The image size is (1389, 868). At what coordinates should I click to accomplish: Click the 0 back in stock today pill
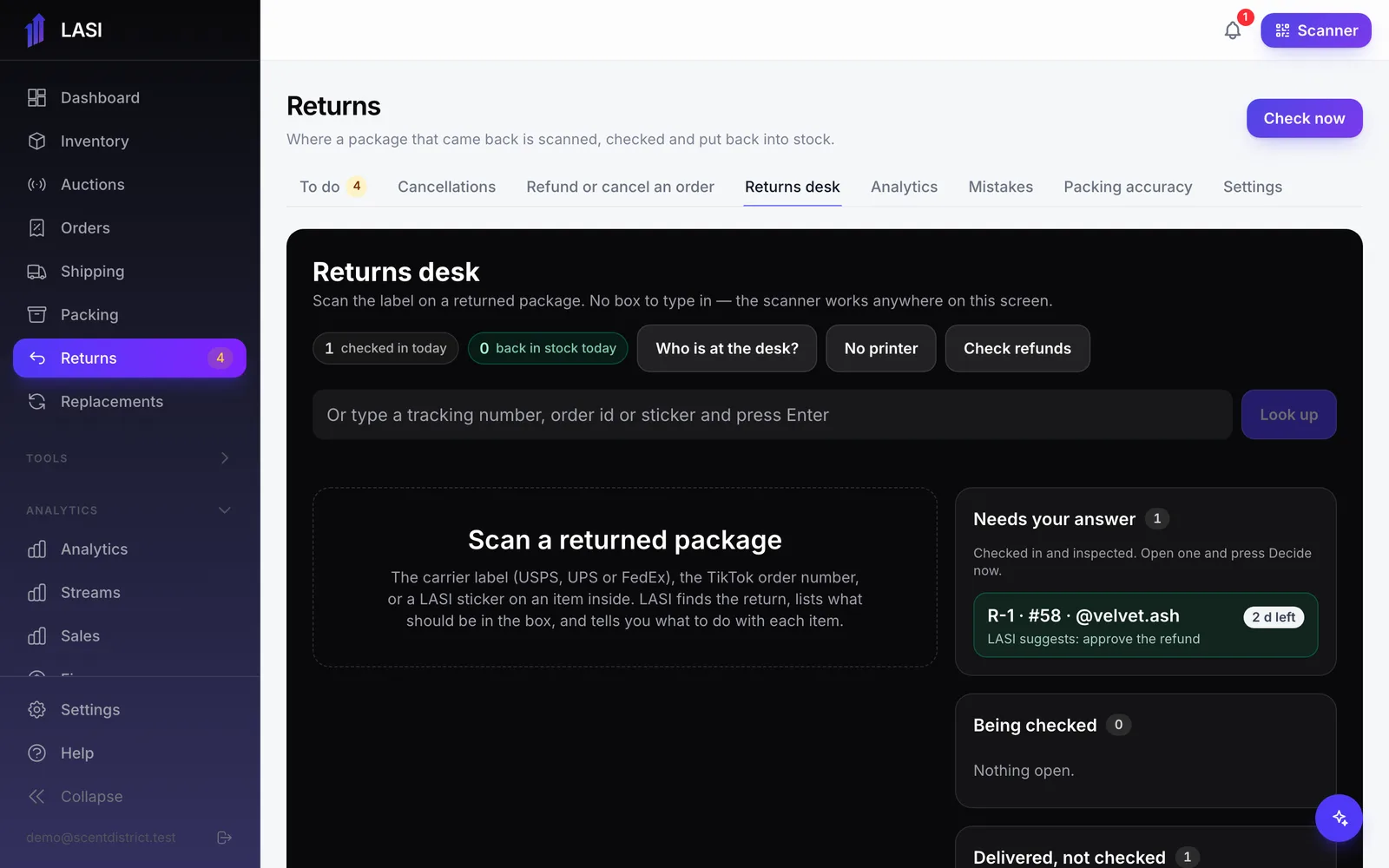548,348
